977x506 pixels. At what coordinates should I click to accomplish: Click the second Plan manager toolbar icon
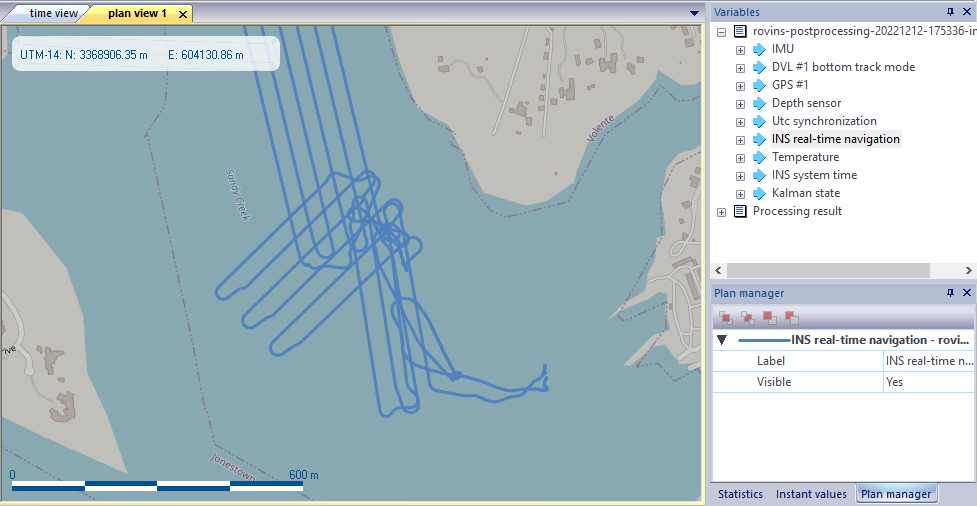(748, 318)
